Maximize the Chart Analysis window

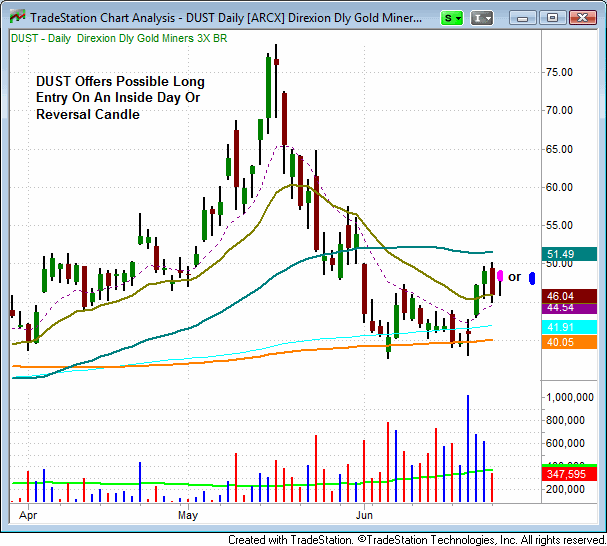coord(551,17)
